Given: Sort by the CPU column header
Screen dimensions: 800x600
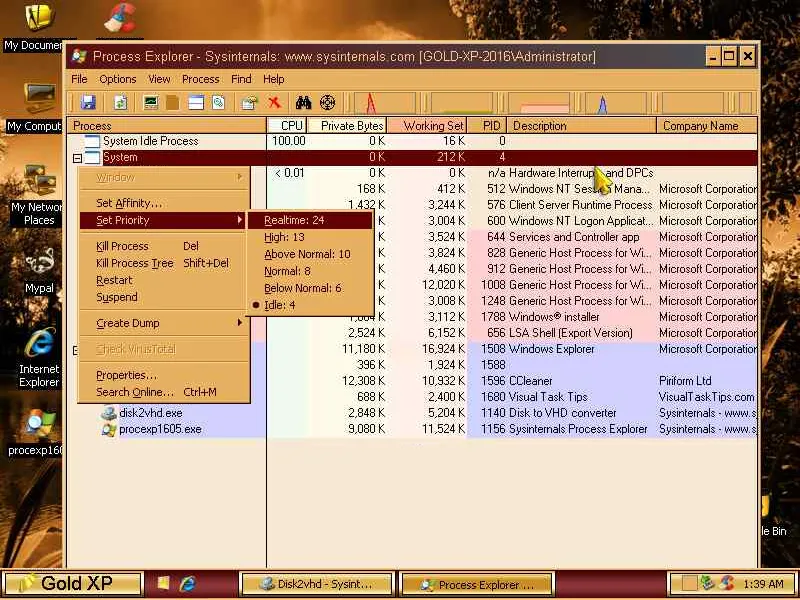Looking at the screenshot, I should coord(286,126).
